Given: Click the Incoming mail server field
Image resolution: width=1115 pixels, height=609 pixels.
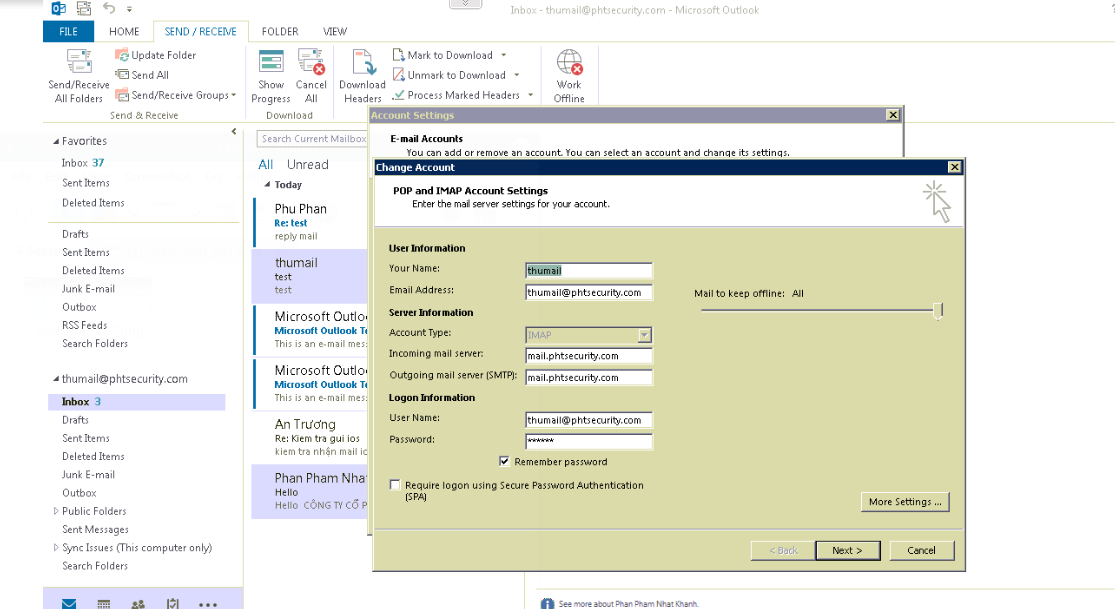Looking at the screenshot, I should [589, 356].
